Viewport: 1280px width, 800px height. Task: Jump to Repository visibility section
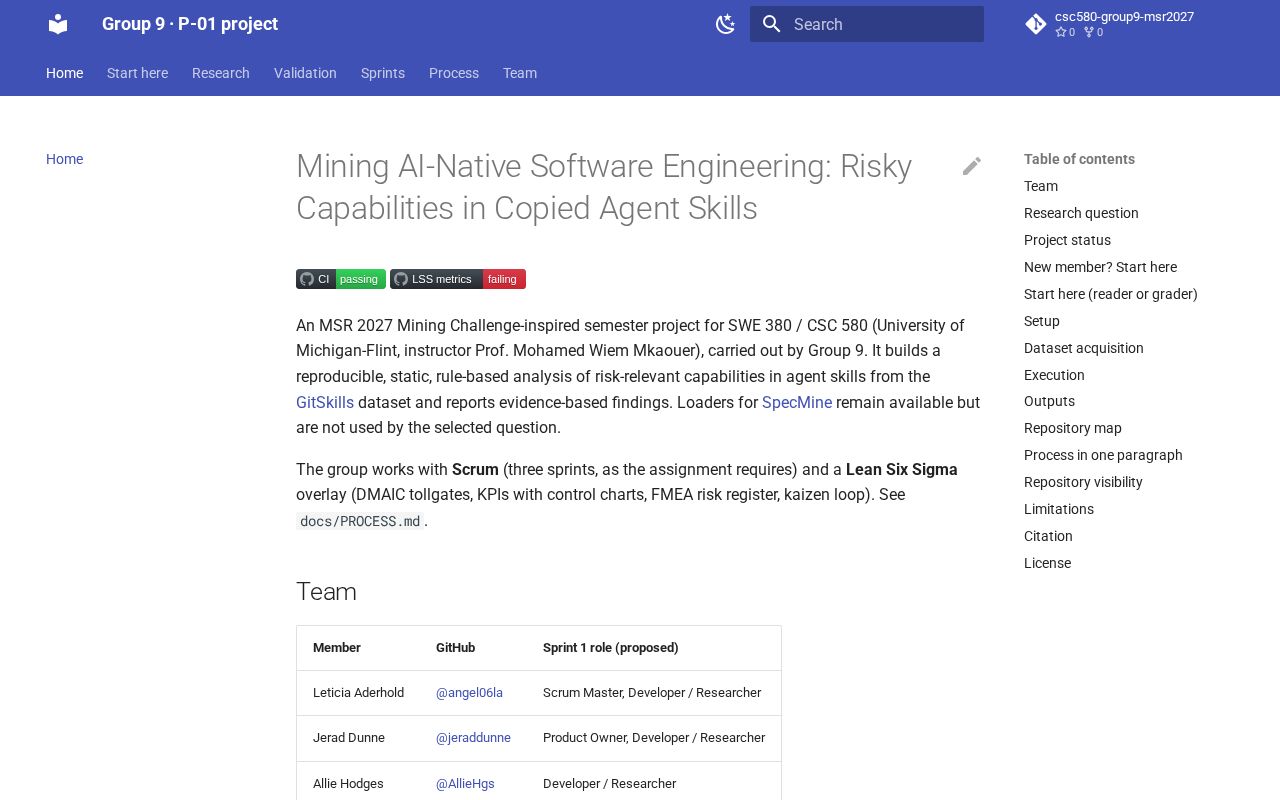point(1083,482)
